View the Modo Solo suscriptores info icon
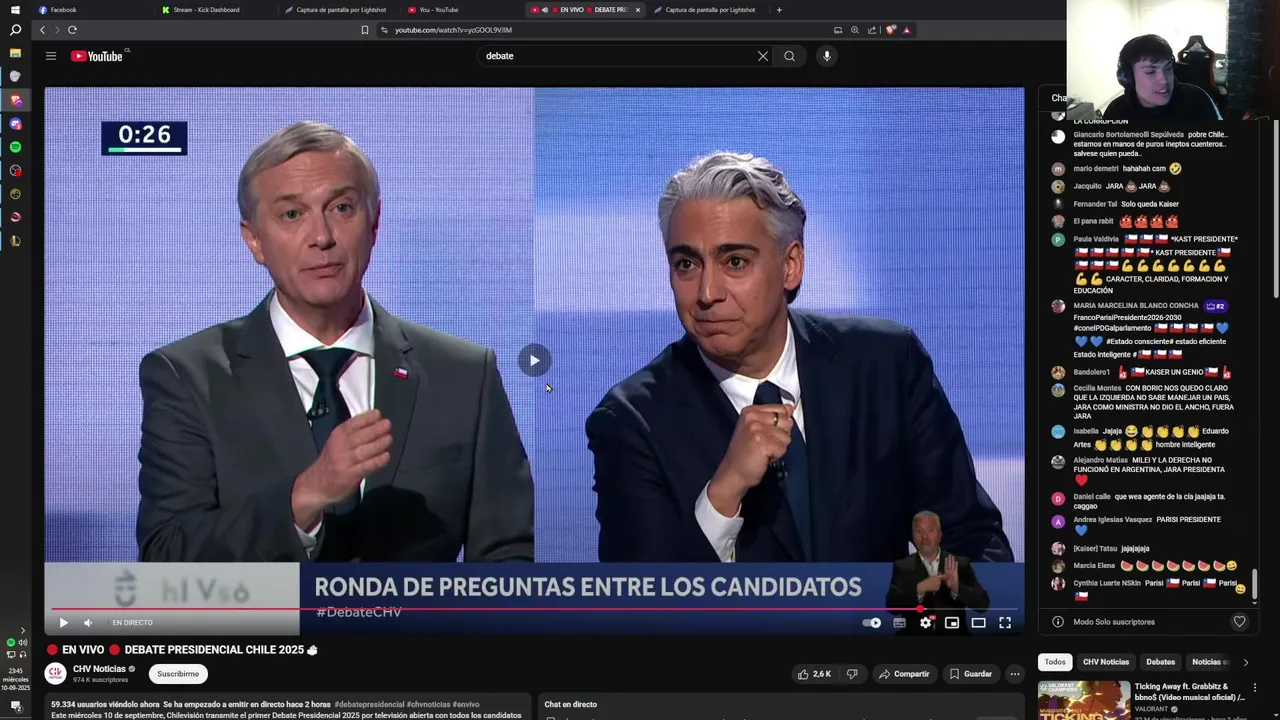The width and height of the screenshot is (1280, 720). [1058, 622]
